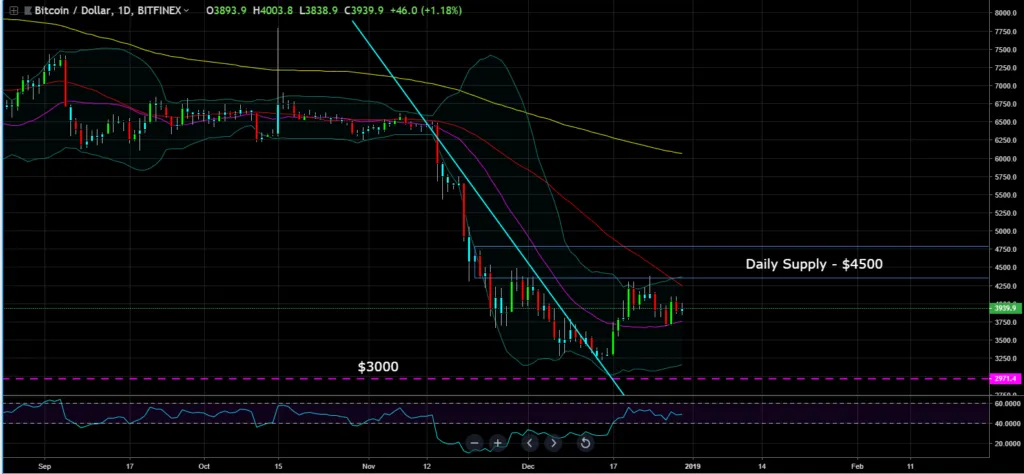
Task: Click the Oct label on the time axis
Action: click(x=204, y=467)
